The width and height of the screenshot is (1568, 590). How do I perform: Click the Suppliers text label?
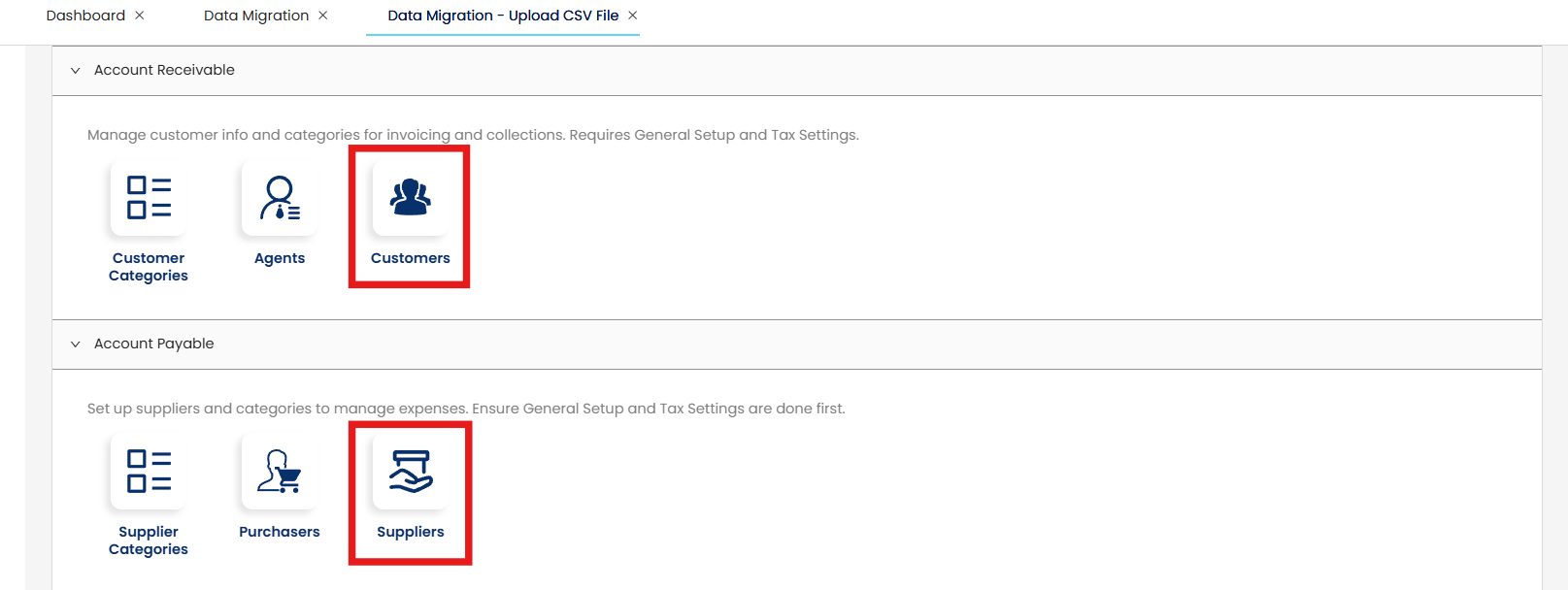(411, 532)
